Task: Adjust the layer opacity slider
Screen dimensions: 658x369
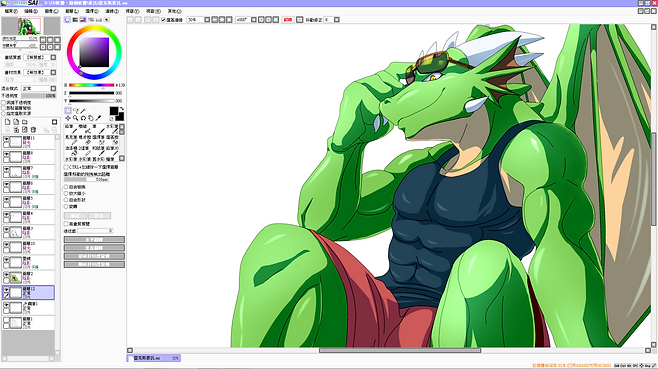Action: [x=39, y=96]
